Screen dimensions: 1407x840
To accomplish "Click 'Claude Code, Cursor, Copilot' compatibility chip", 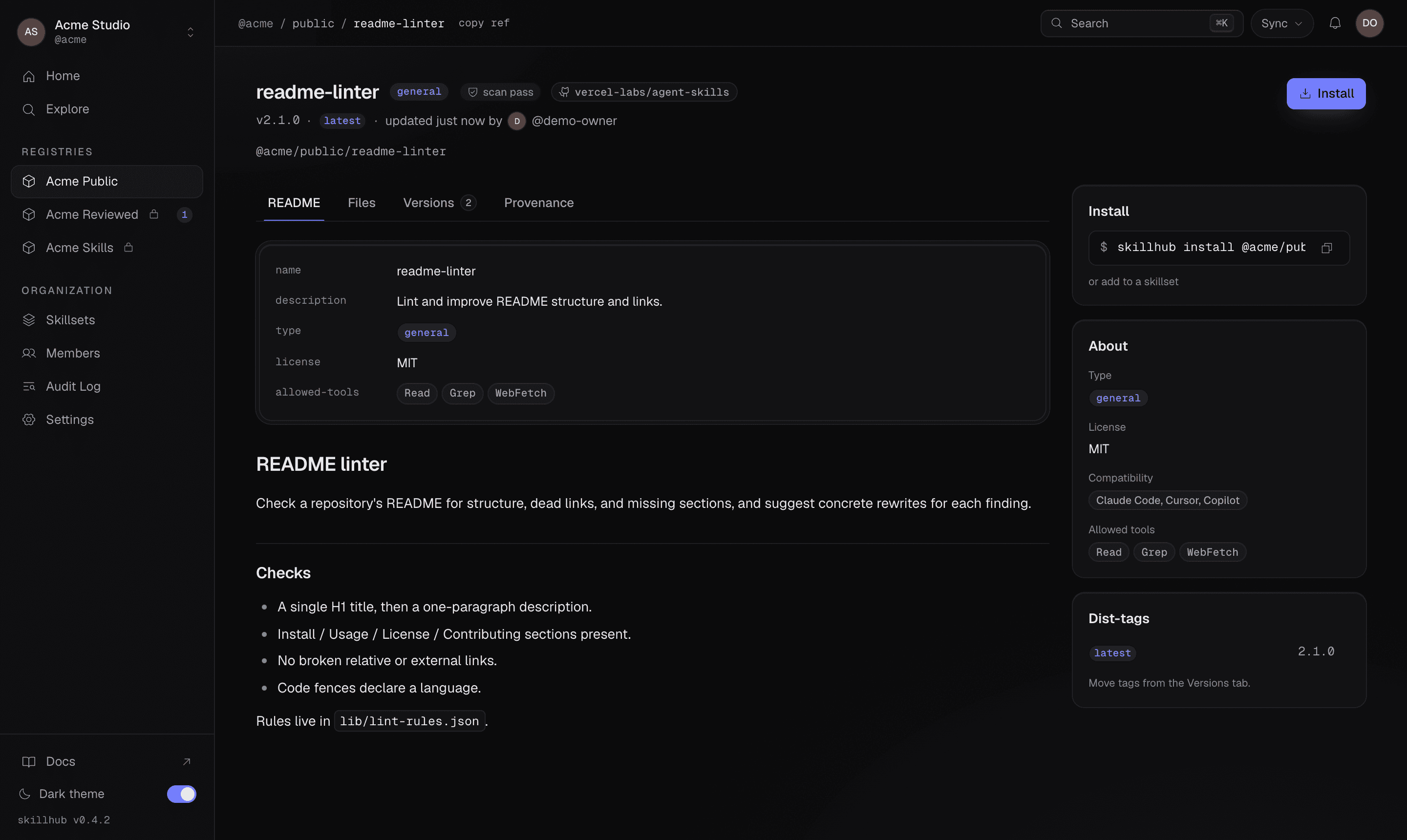I will pos(1167,501).
